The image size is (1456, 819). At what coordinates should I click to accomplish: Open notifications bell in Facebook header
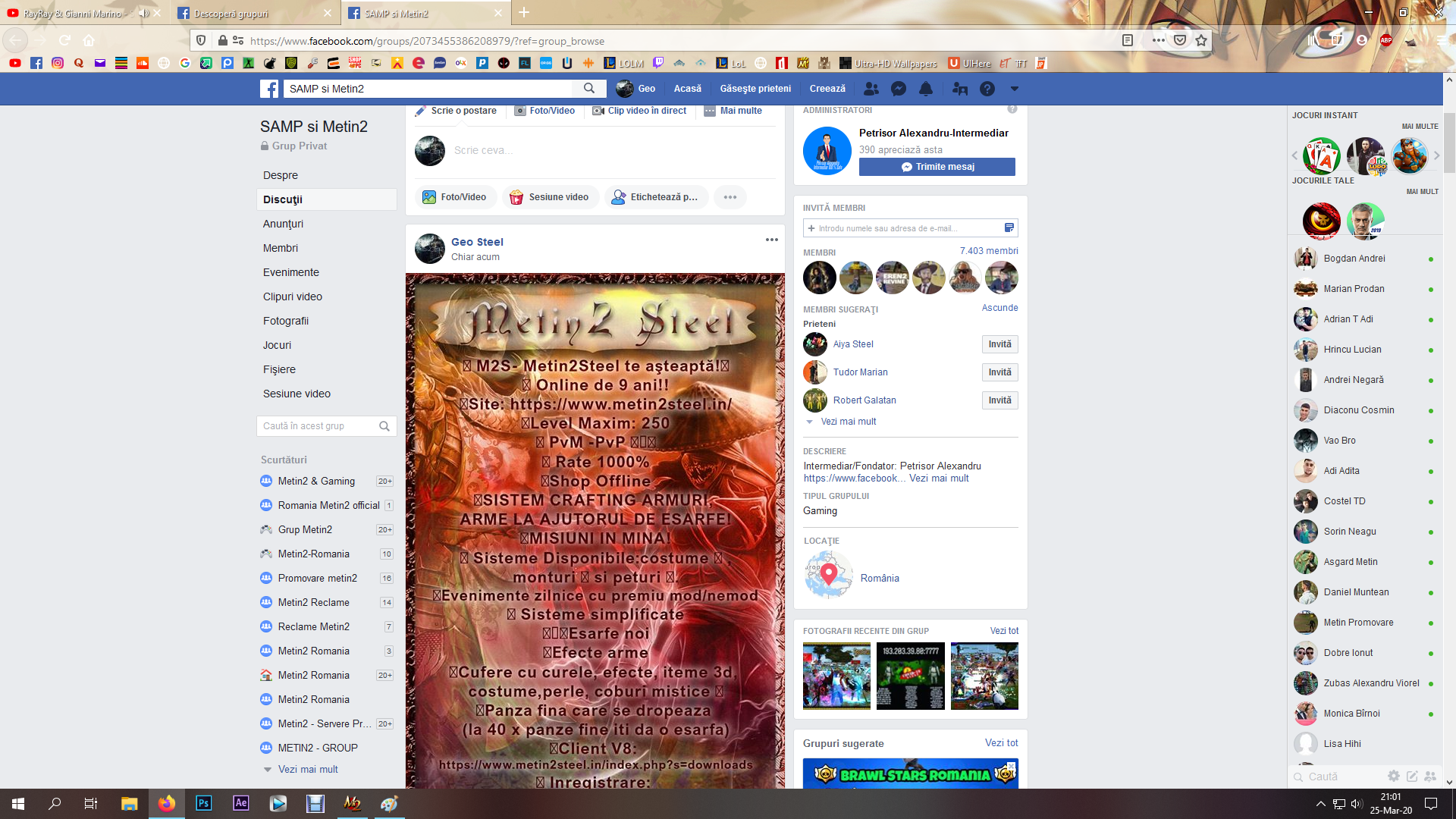926,89
